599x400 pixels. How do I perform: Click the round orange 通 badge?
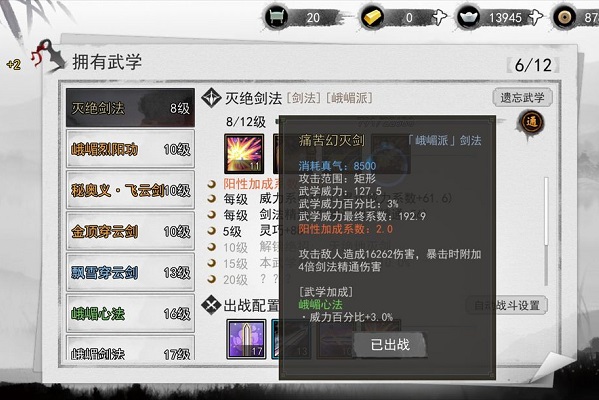point(531,123)
